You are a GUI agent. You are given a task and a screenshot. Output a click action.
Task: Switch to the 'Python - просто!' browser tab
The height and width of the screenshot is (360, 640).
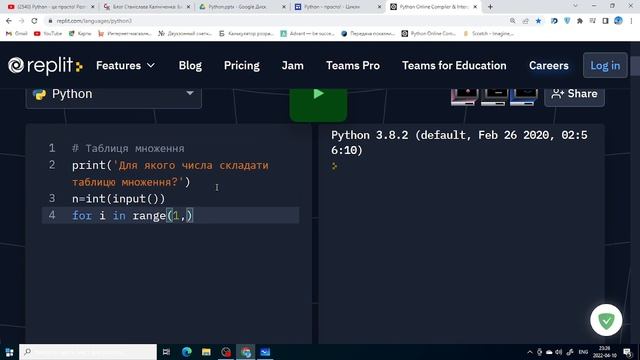tap(337, 7)
